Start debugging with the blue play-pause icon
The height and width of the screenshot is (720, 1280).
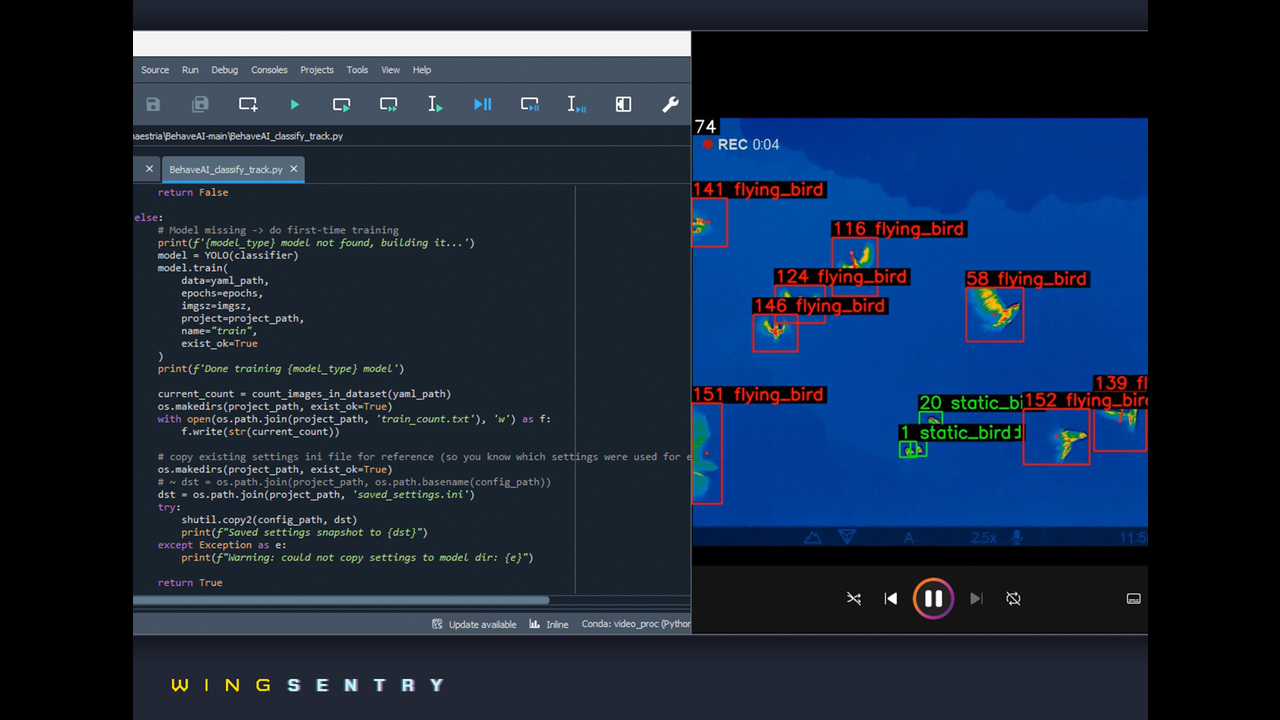(482, 104)
